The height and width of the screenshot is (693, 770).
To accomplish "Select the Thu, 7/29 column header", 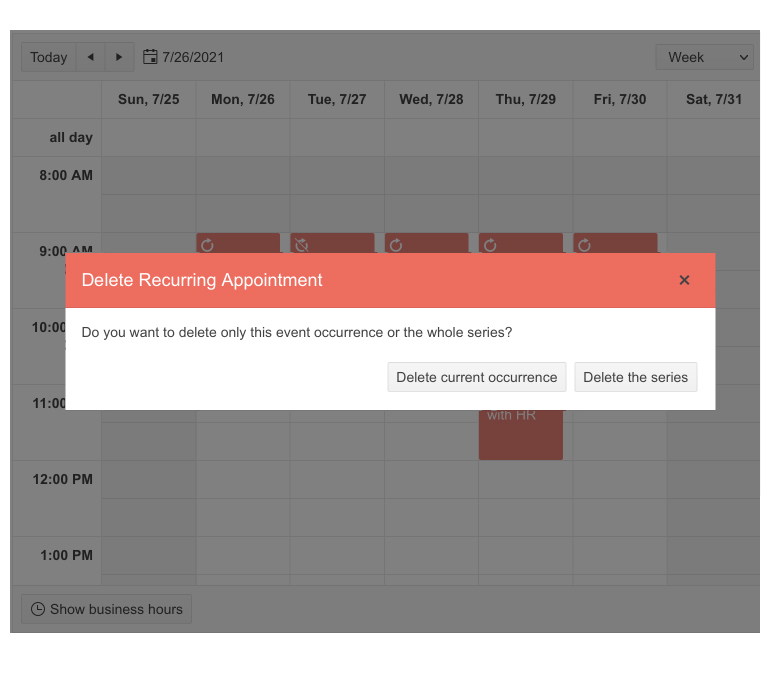I will (525, 100).
